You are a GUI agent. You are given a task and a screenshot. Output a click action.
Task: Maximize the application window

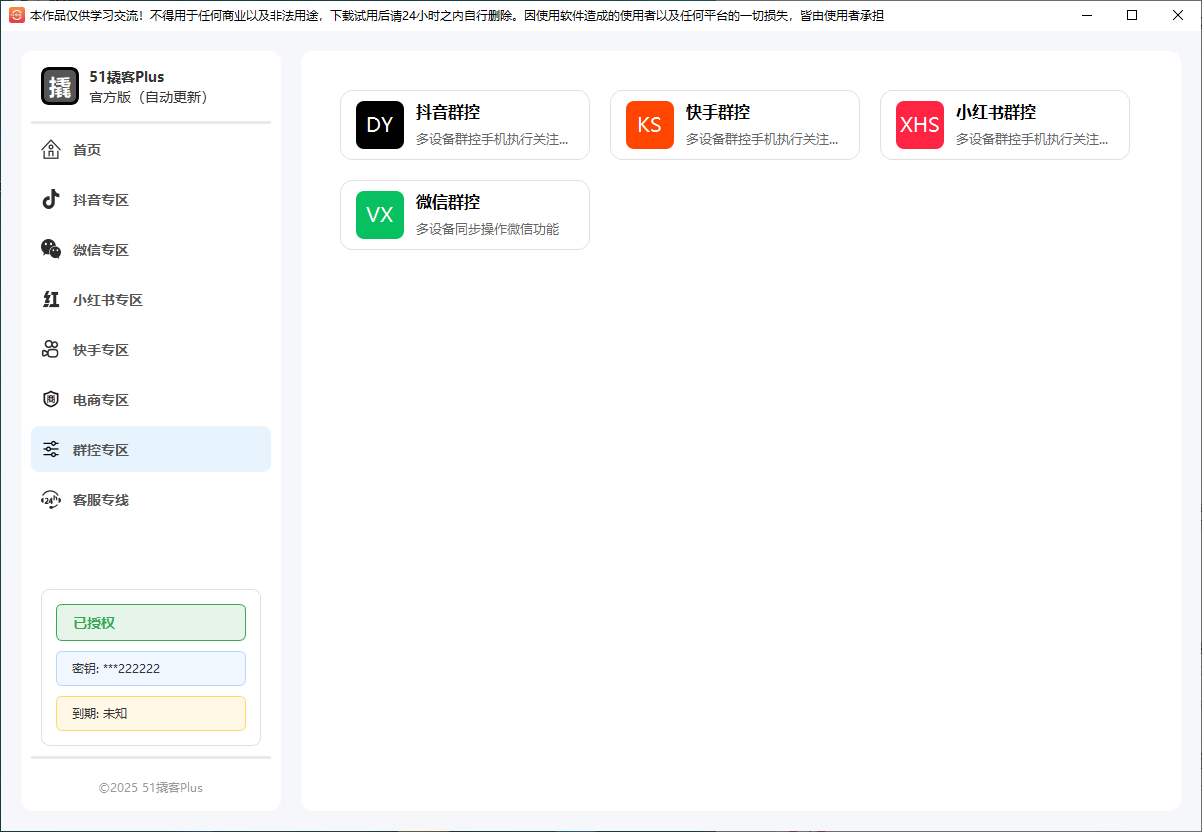[1132, 15]
